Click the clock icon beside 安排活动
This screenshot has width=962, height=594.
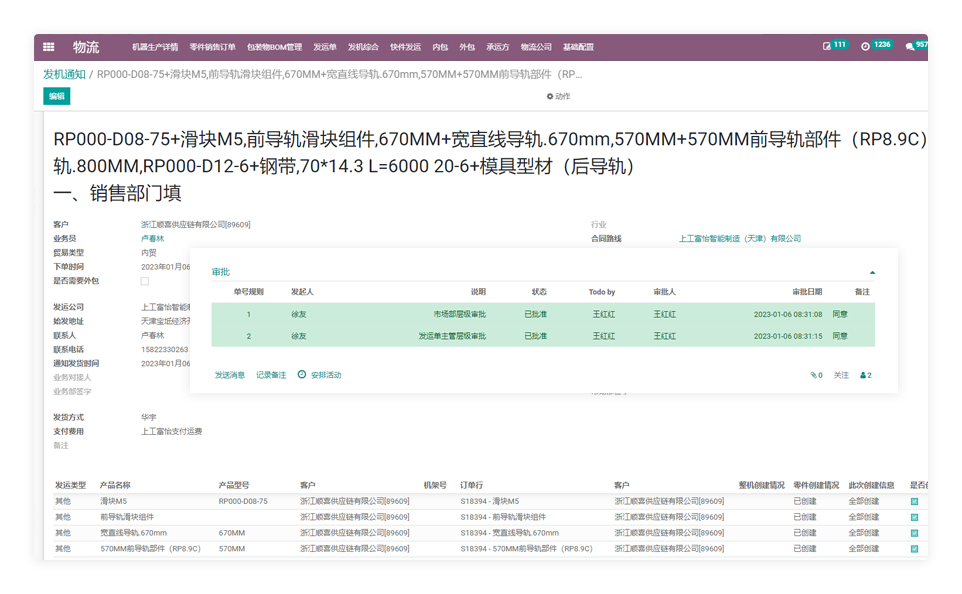coord(302,375)
